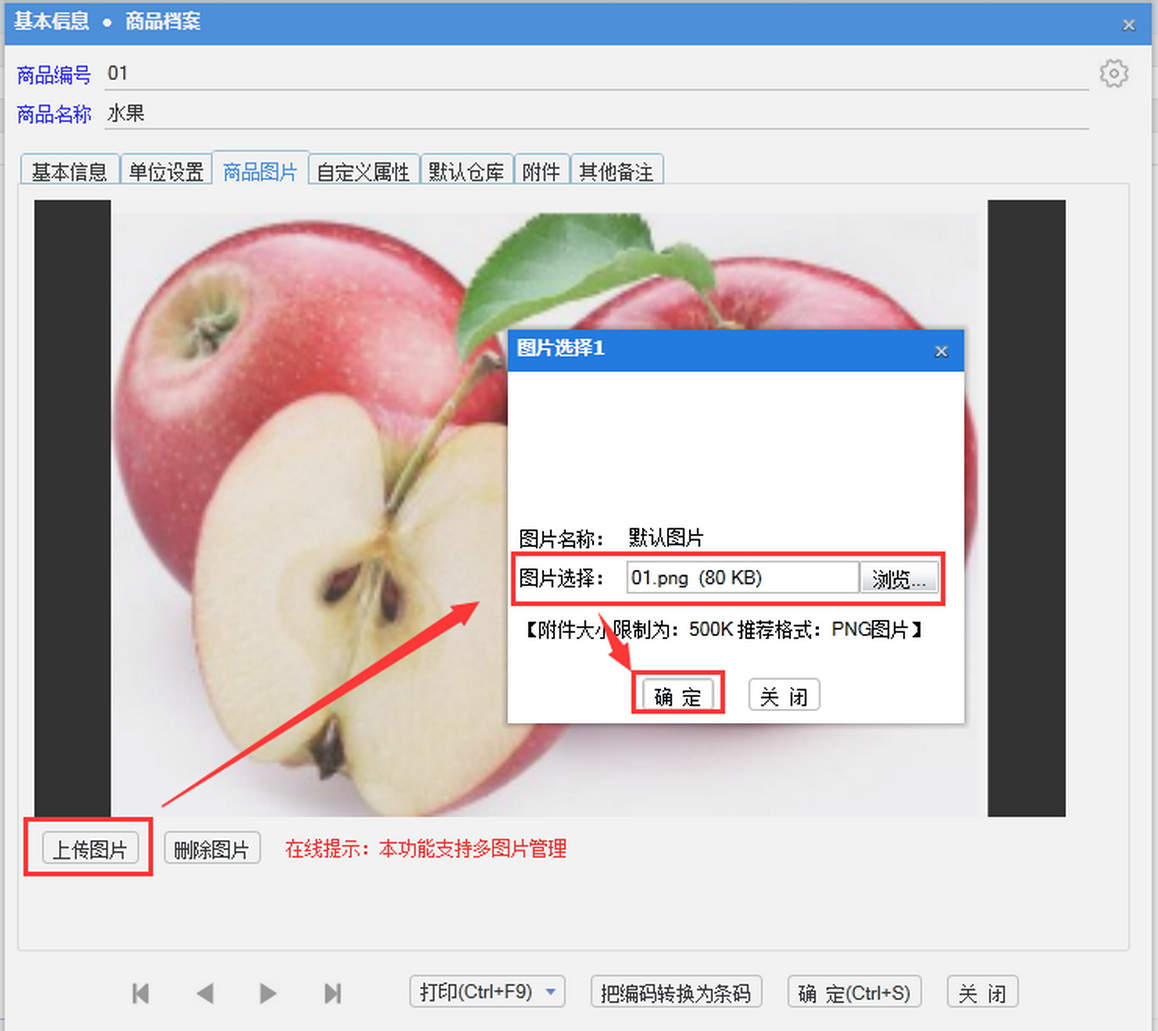Click the settings gear icon

point(1113,74)
